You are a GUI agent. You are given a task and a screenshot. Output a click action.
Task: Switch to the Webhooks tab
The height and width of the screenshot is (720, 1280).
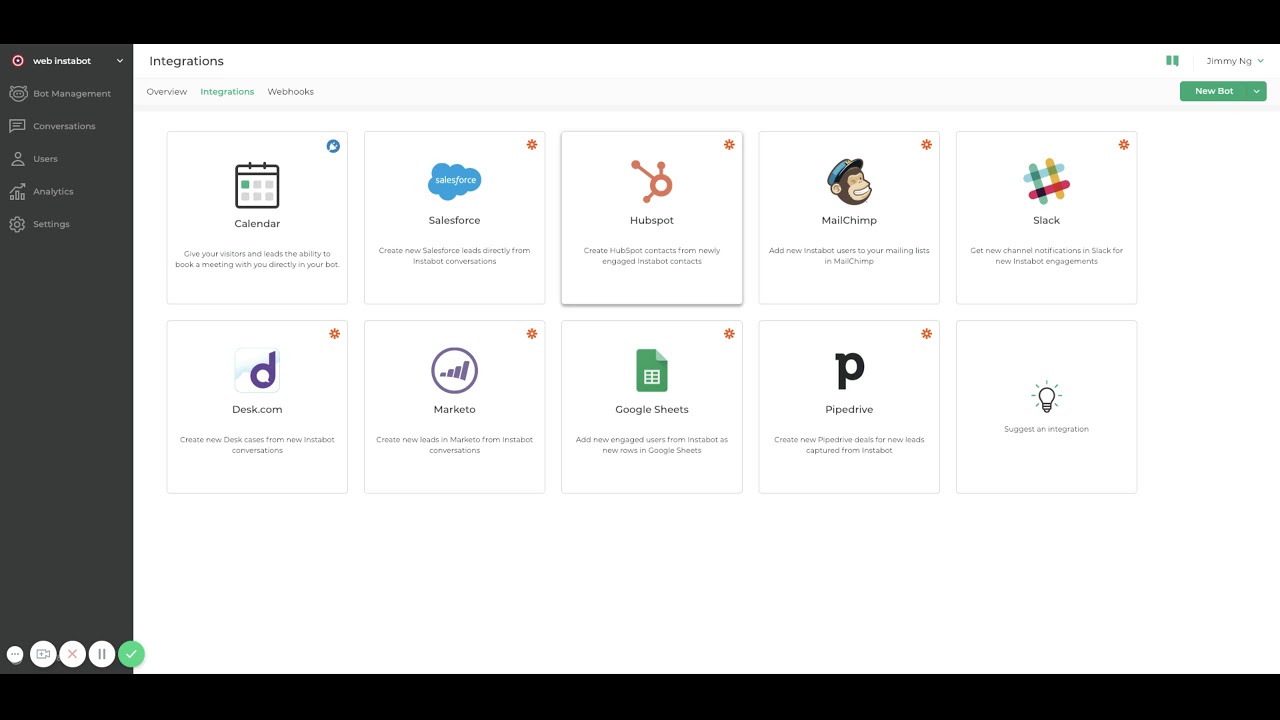point(290,92)
